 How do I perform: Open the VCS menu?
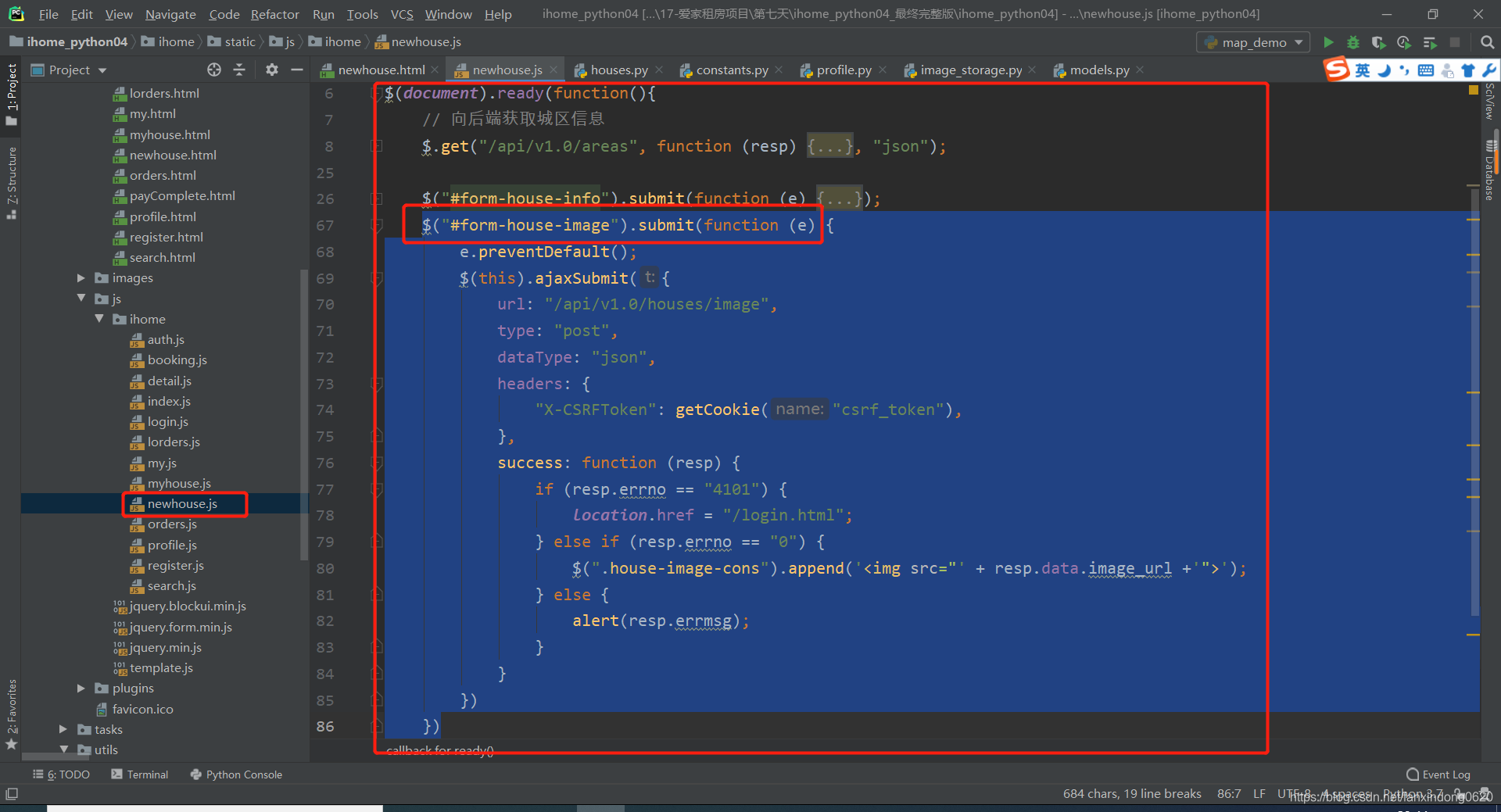402,14
